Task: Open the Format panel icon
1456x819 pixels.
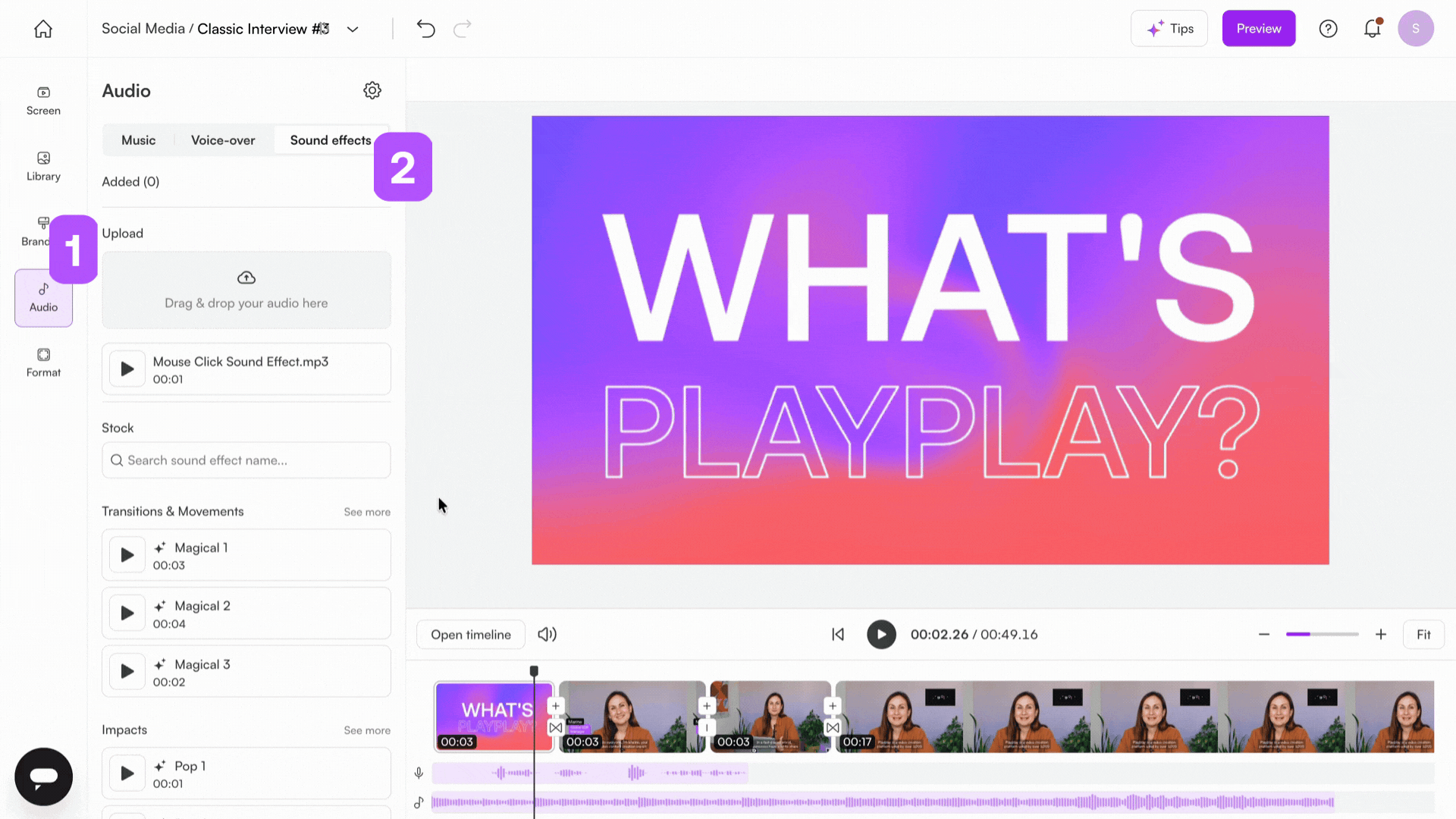Action: click(43, 362)
